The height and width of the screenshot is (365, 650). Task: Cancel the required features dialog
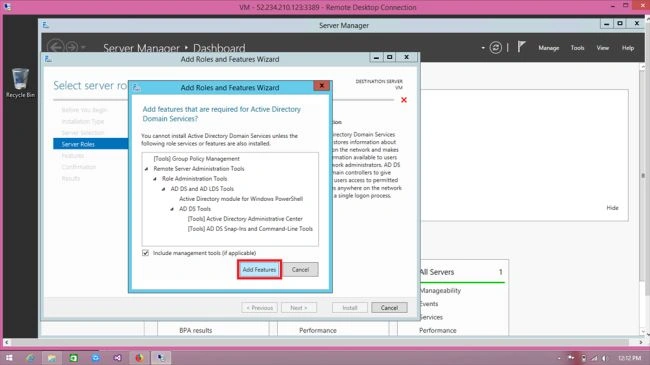tap(300, 270)
